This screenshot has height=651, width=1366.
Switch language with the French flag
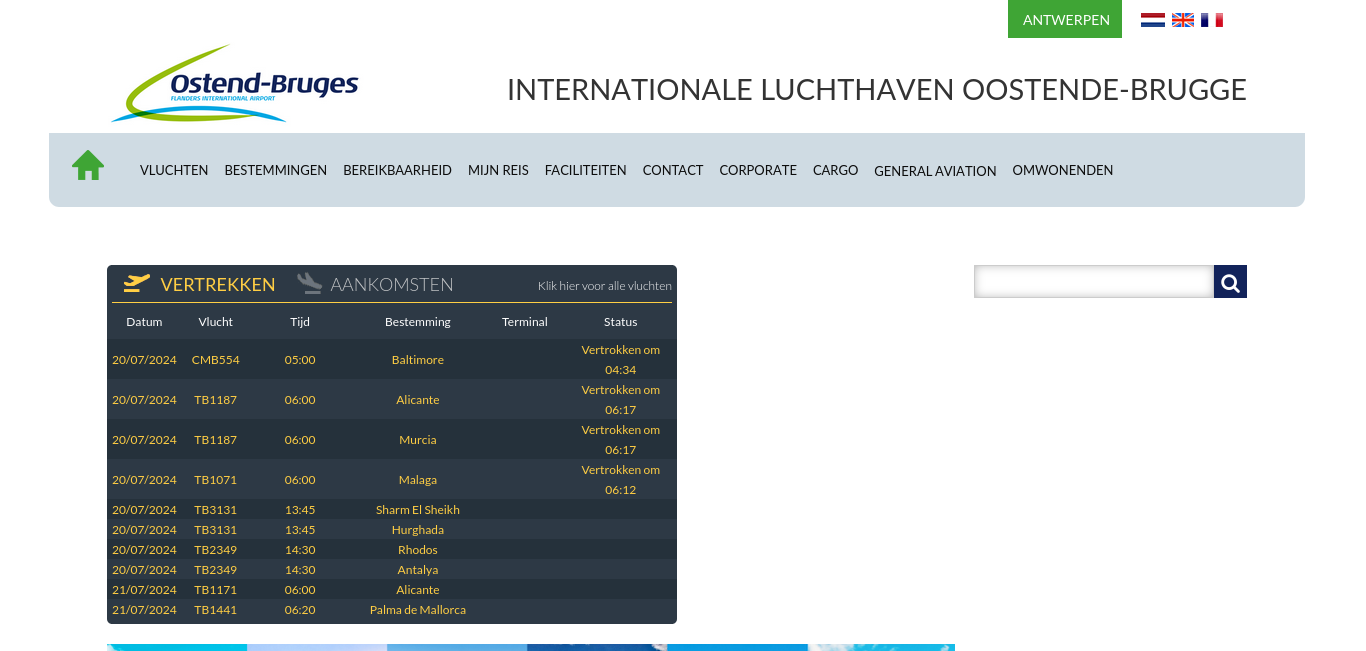(x=1212, y=20)
